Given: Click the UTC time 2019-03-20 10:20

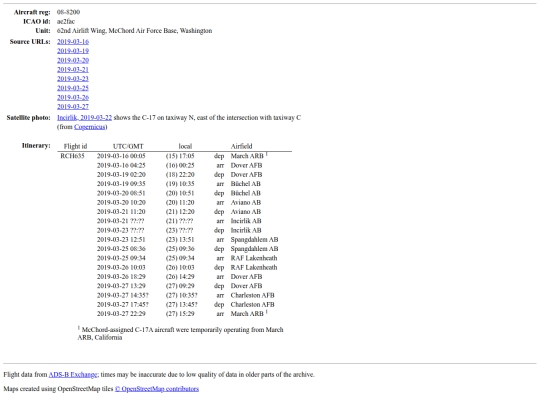Looking at the screenshot, I should pyautogui.click(x=121, y=202).
